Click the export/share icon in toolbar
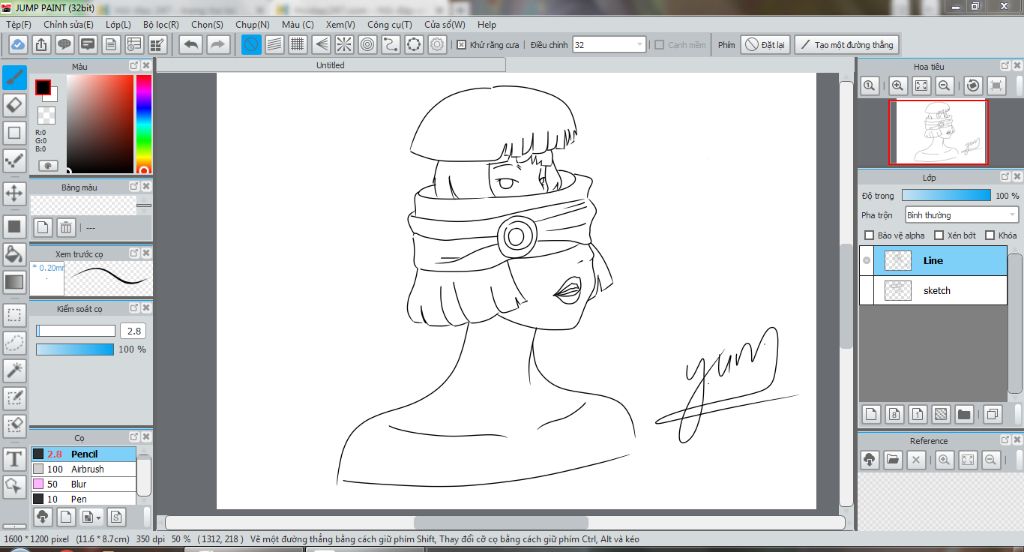Viewport: 1024px width, 552px height. coord(41,44)
